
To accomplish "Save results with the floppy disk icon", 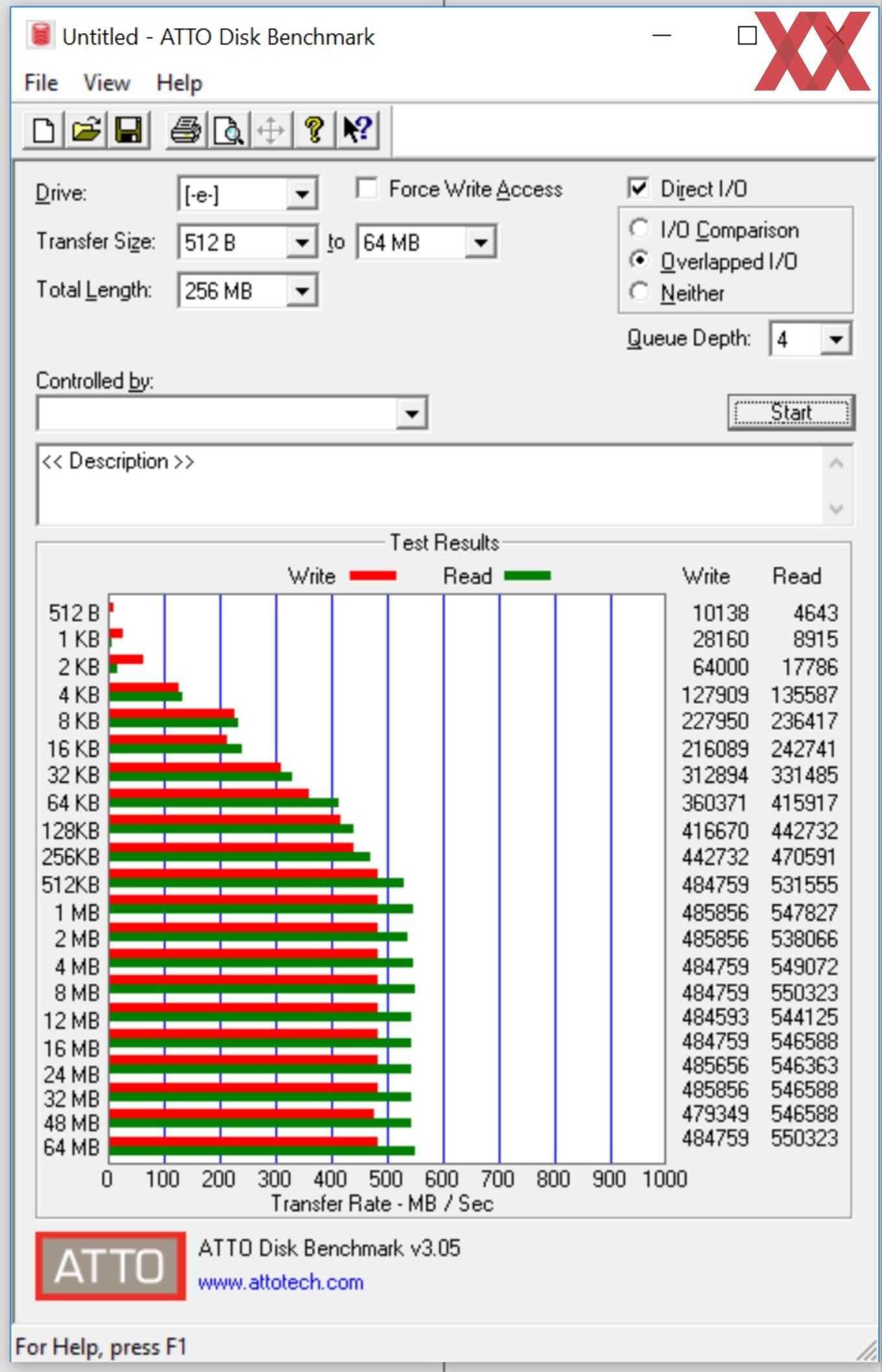I will (128, 130).
